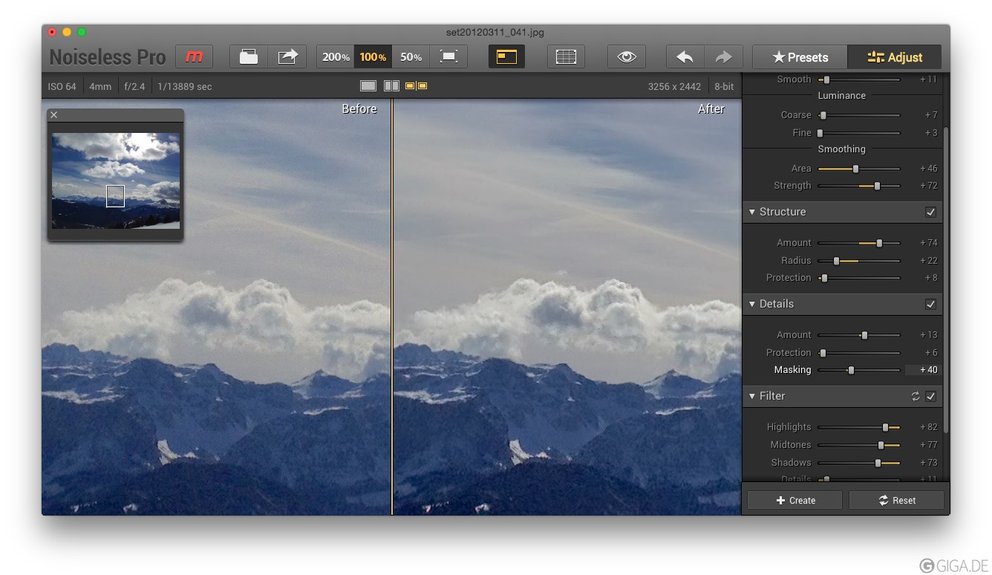Disable the Filter checkbox
Screen dimensions: 992x575
click(930, 396)
